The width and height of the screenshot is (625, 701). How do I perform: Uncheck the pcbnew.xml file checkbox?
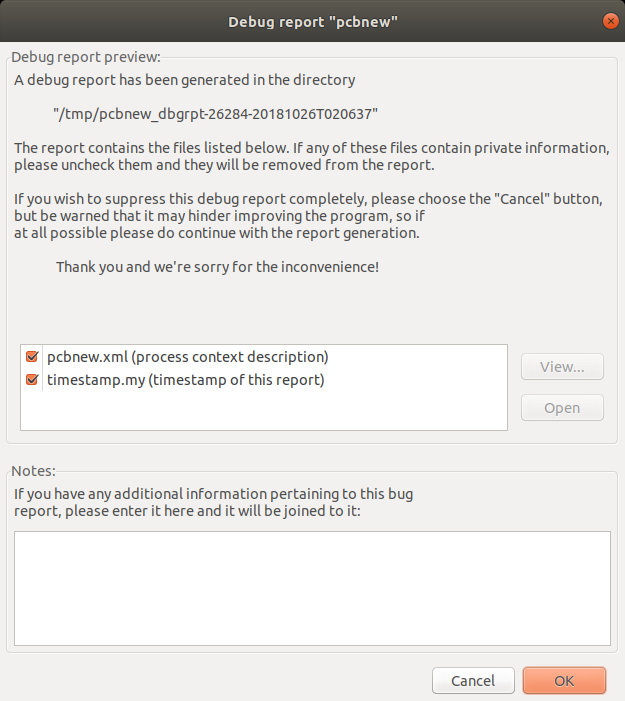click(32, 356)
